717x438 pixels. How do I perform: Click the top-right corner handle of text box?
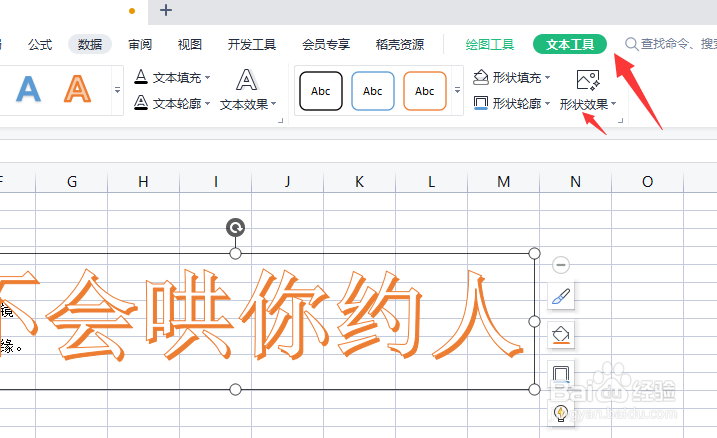click(535, 253)
